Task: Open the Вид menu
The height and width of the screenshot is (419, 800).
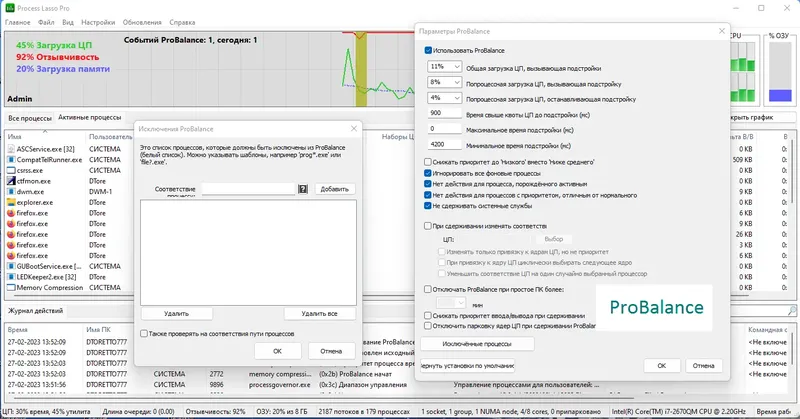Action: [x=68, y=22]
